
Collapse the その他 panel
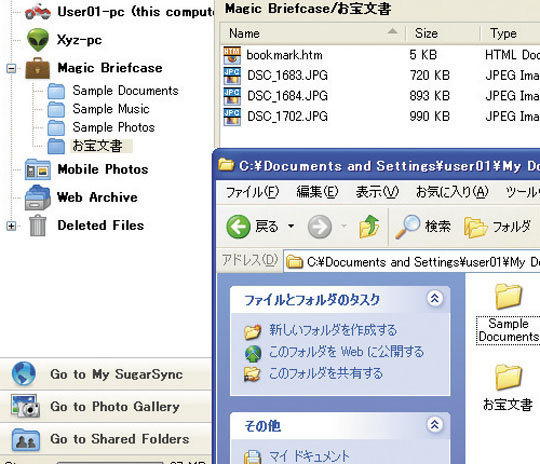(435, 425)
